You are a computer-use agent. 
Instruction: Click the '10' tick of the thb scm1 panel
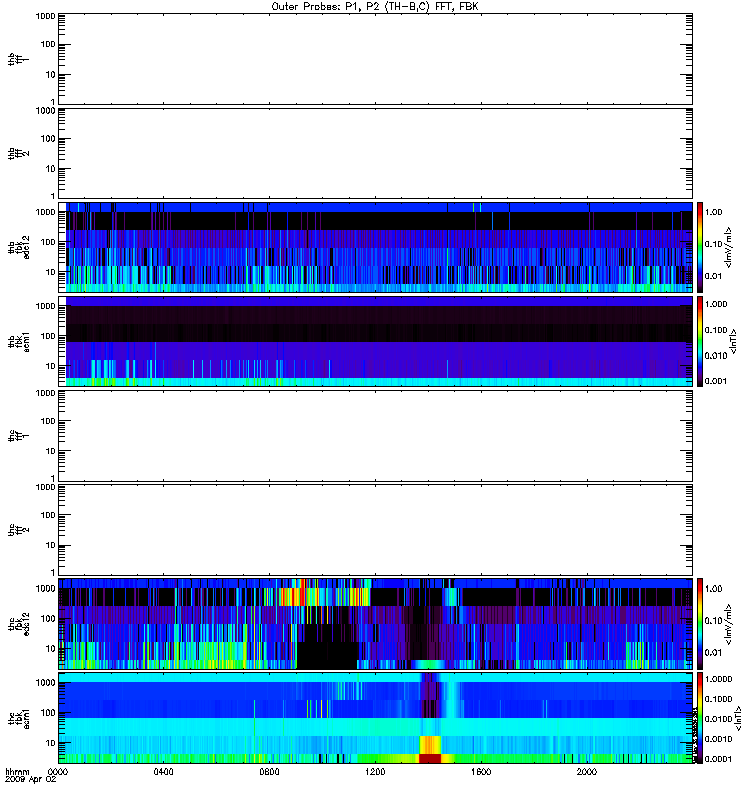tap(51, 366)
